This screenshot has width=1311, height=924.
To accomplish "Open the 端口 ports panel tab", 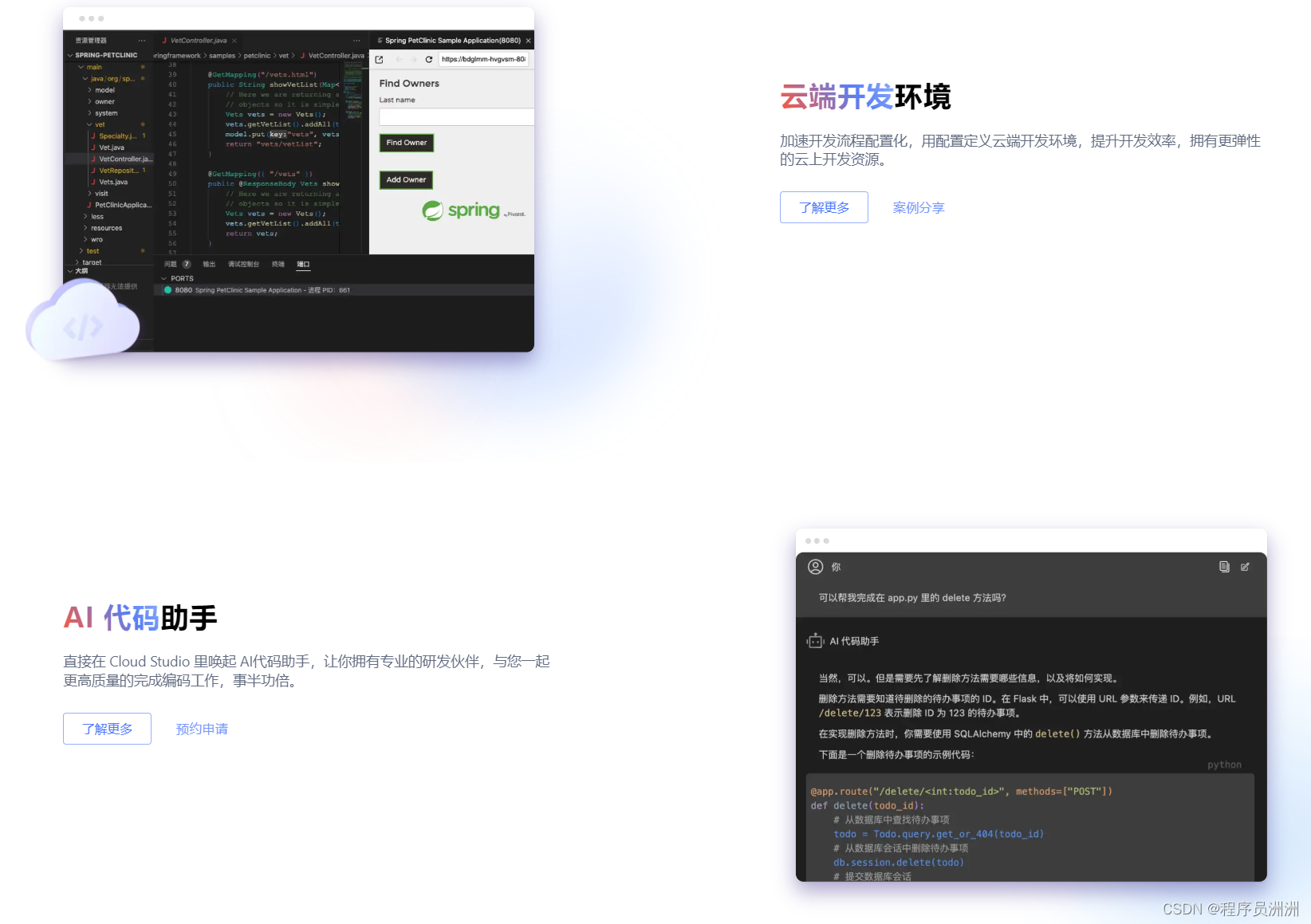I will 303,264.
